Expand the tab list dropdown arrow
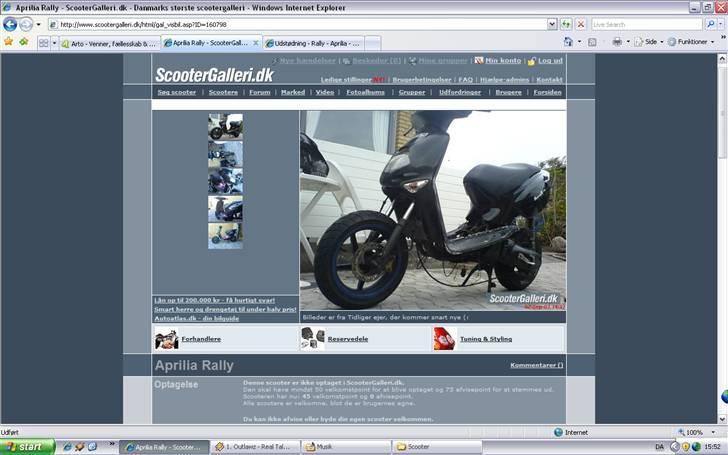Image resolution: width=728 pixels, height=455 pixels. [x=54, y=43]
